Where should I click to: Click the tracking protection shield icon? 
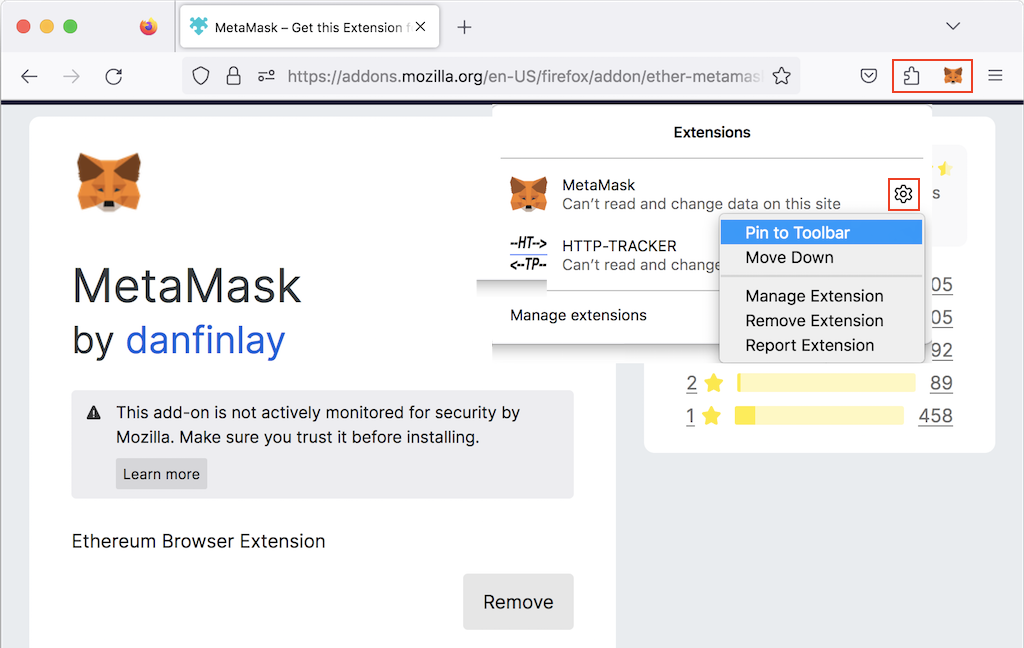click(x=200, y=75)
